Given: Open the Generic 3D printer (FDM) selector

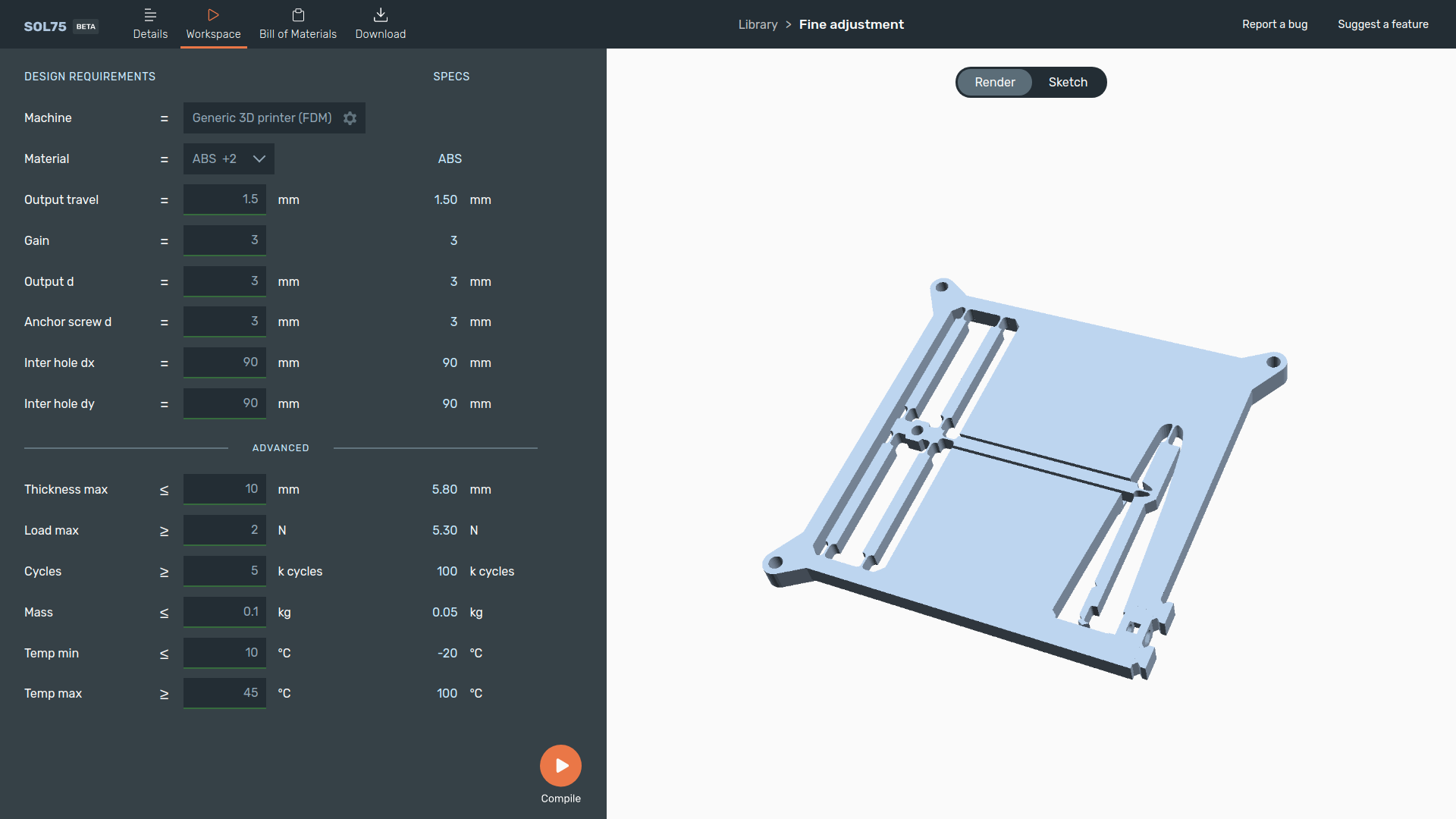Looking at the screenshot, I should point(262,118).
